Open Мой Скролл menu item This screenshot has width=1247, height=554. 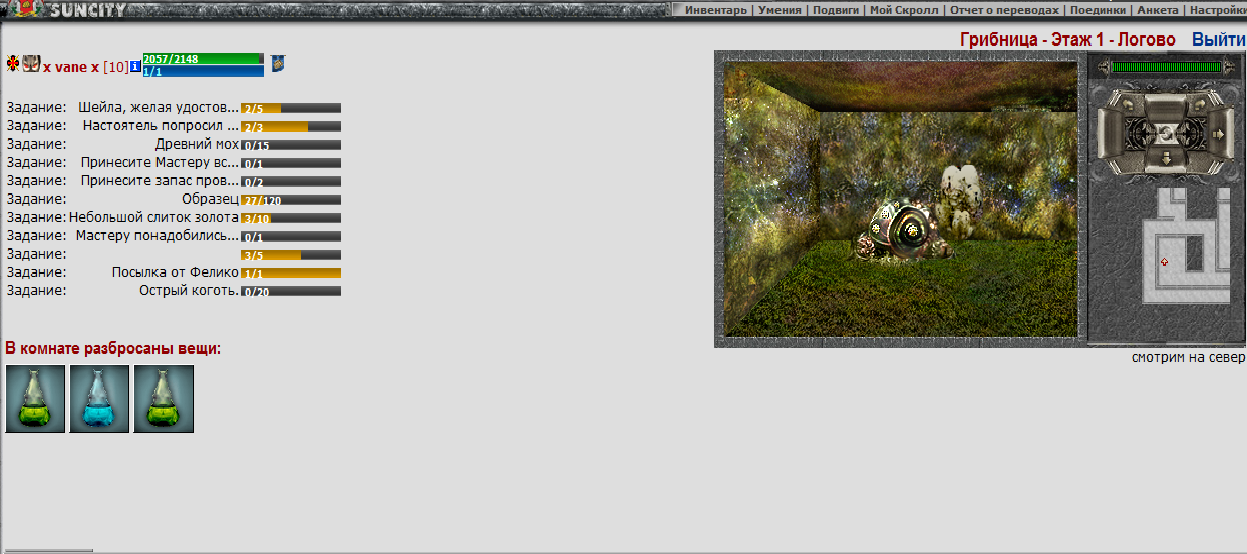tap(904, 10)
